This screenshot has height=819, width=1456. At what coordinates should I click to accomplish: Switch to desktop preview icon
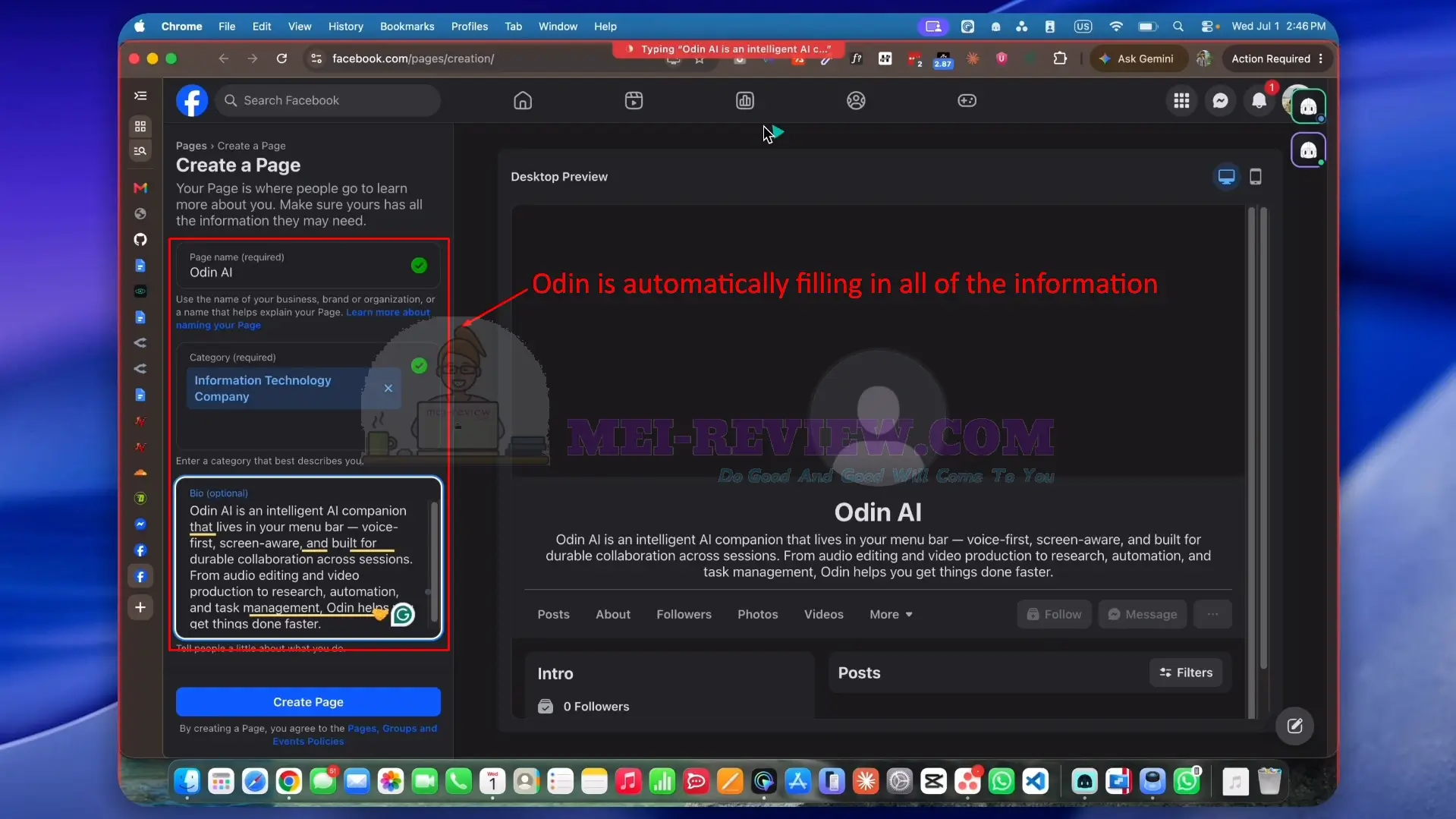[1226, 177]
